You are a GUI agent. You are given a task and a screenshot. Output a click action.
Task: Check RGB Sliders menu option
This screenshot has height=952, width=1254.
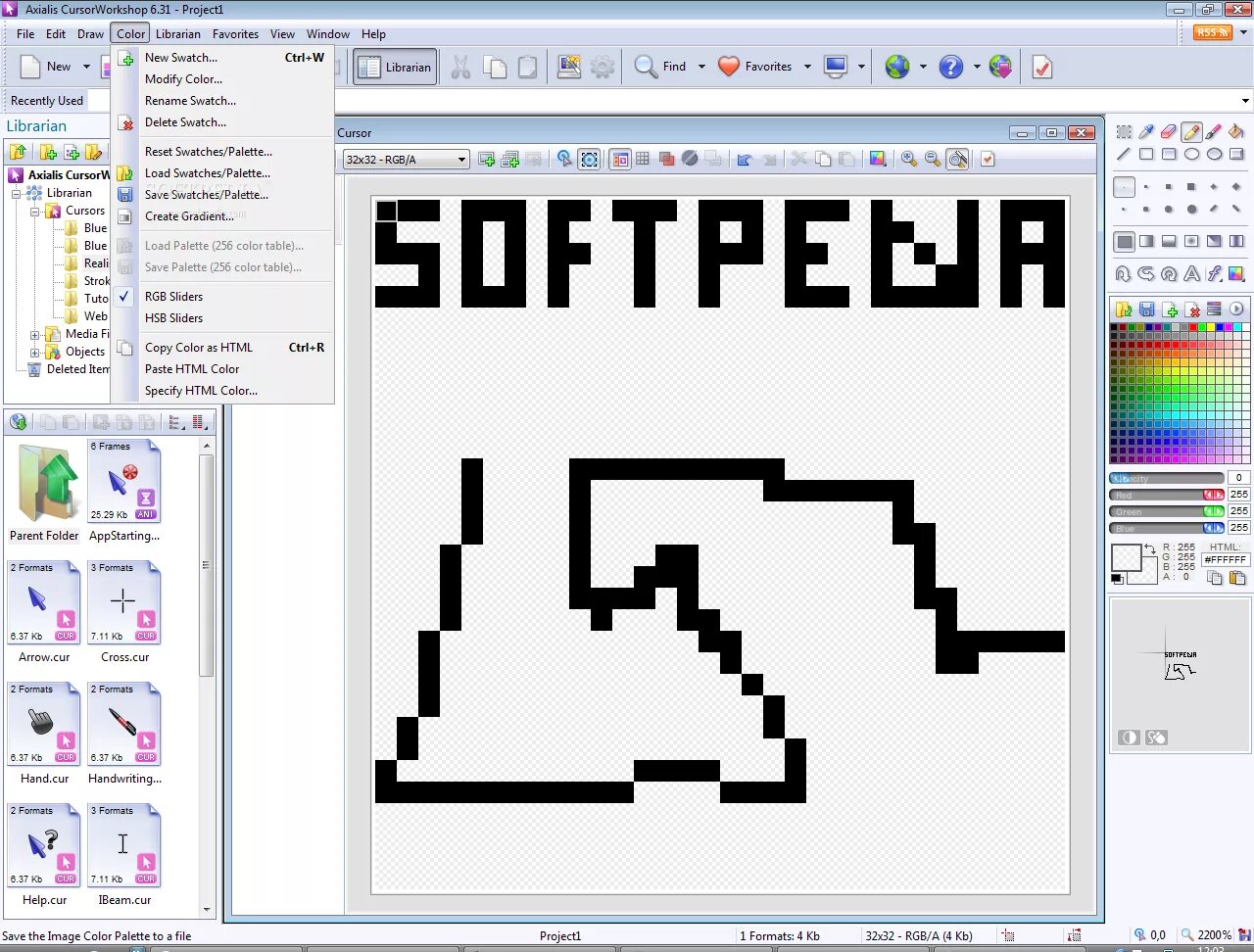(173, 297)
